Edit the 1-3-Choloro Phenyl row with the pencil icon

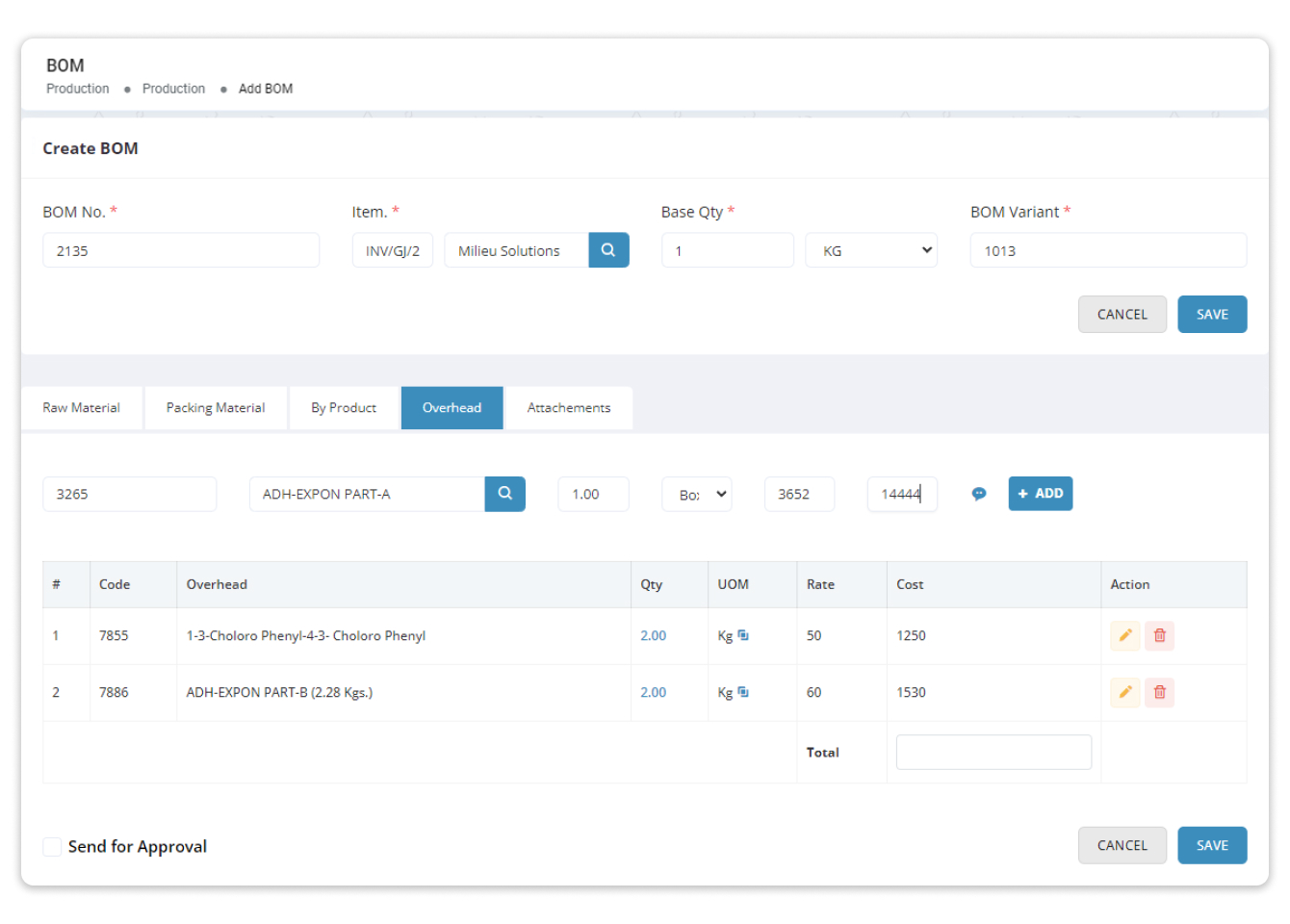[1125, 635]
